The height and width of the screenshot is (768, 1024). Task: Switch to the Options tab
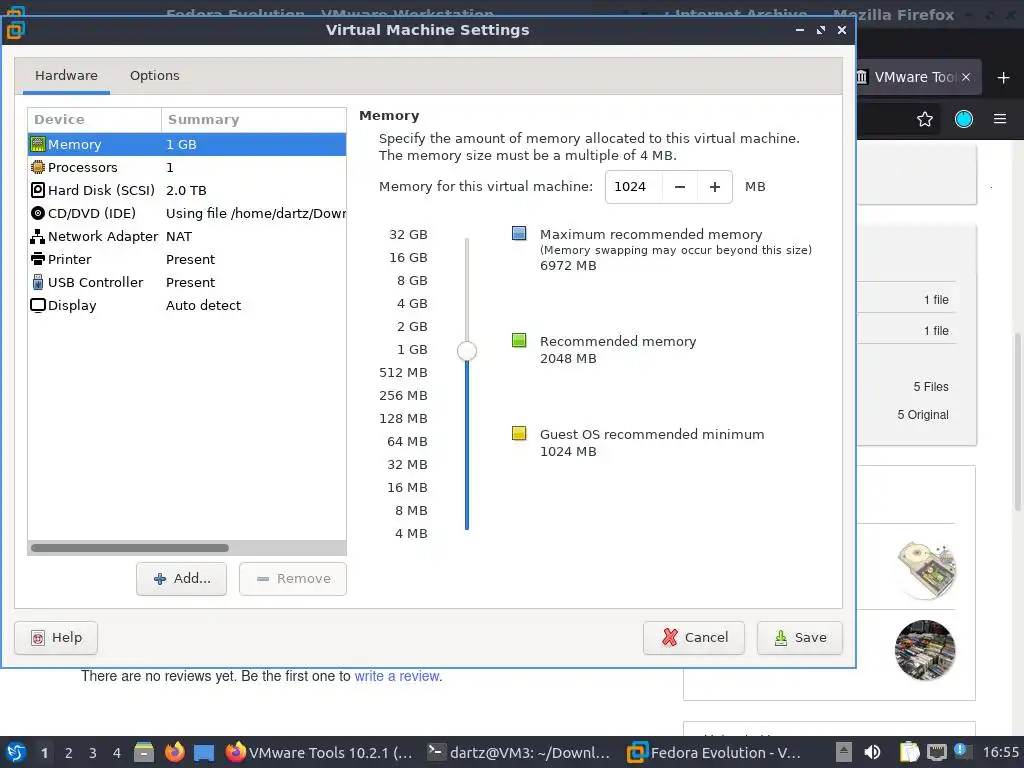tap(155, 76)
